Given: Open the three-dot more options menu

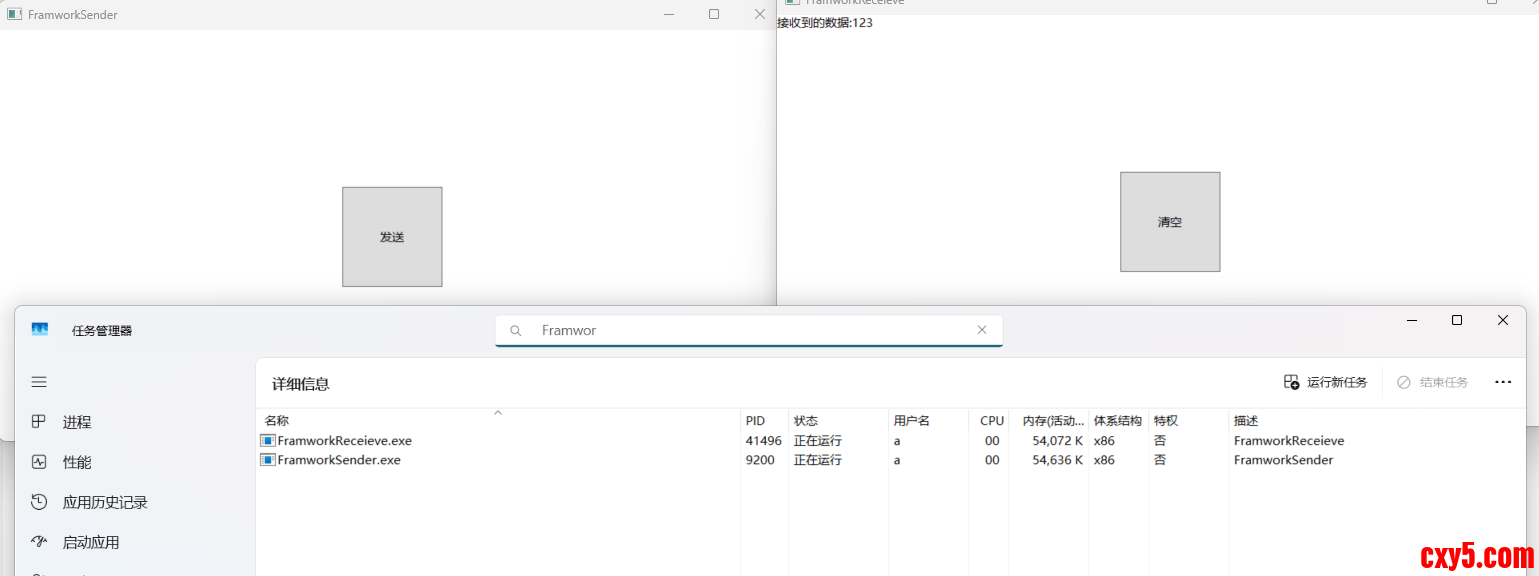Looking at the screenshot, I should [1502, 382].
